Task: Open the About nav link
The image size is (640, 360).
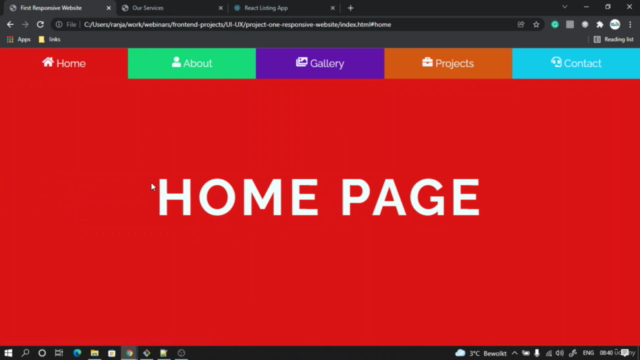Action: point(192,63)
